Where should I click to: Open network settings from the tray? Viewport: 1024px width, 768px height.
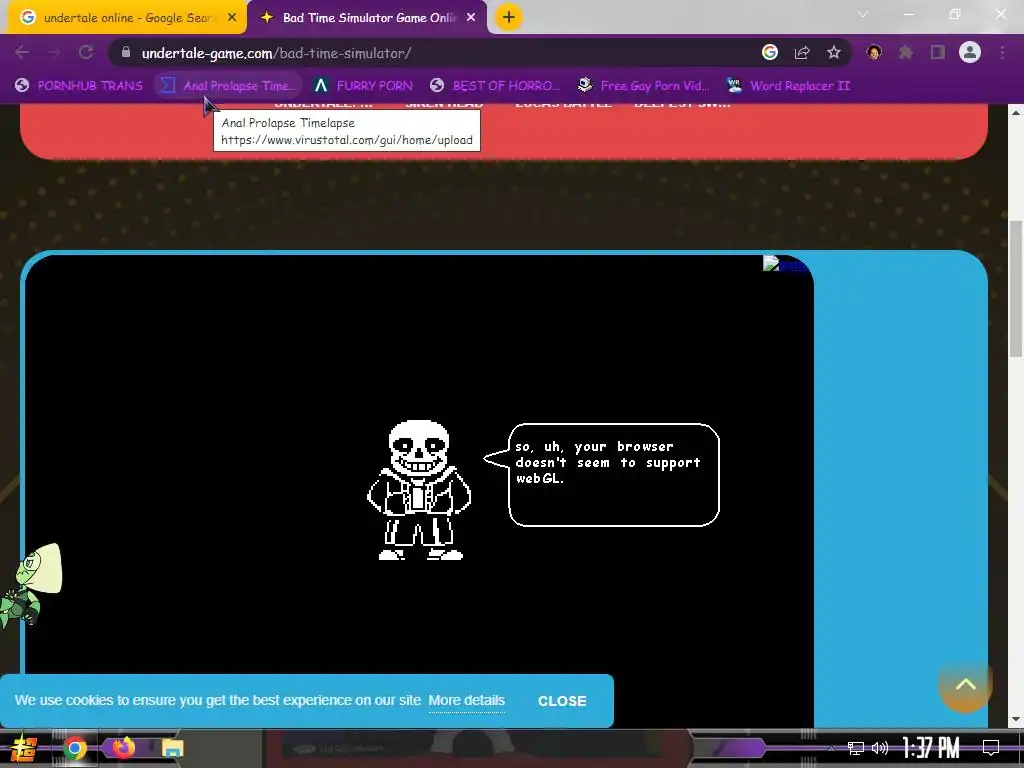click(x=856, y=748)
